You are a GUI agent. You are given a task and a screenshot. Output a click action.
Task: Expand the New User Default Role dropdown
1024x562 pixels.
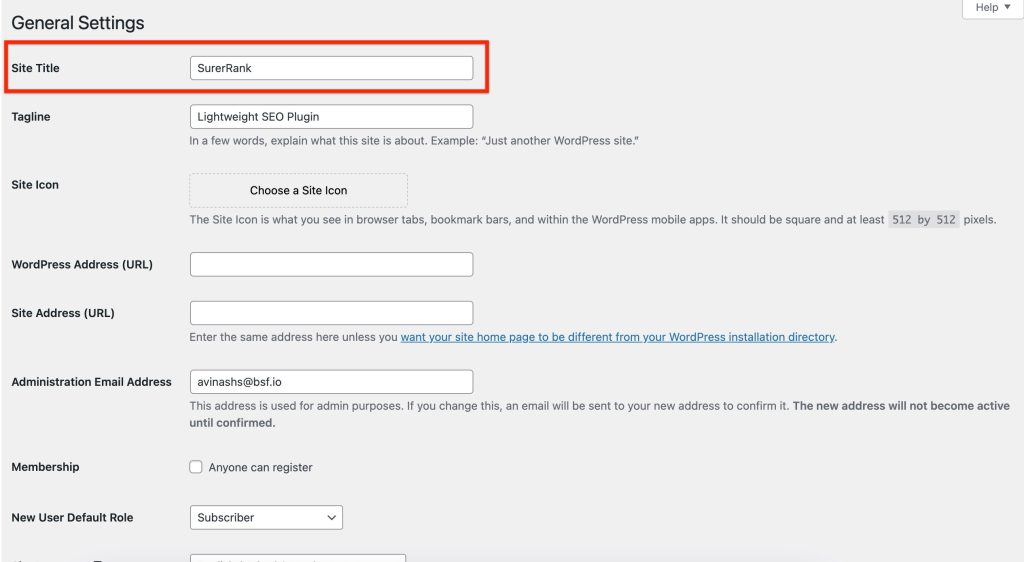(x=266, y=518)
